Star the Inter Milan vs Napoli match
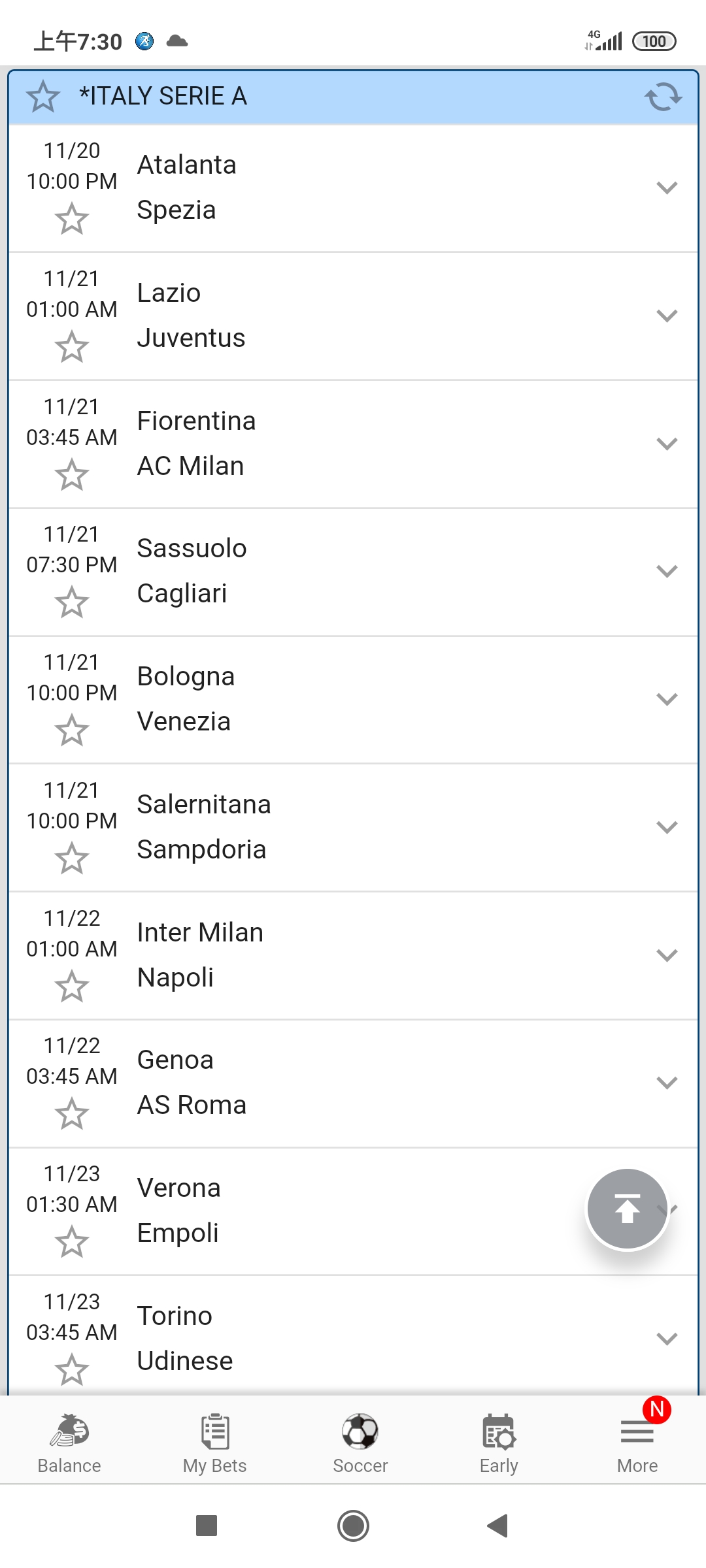 71,987
